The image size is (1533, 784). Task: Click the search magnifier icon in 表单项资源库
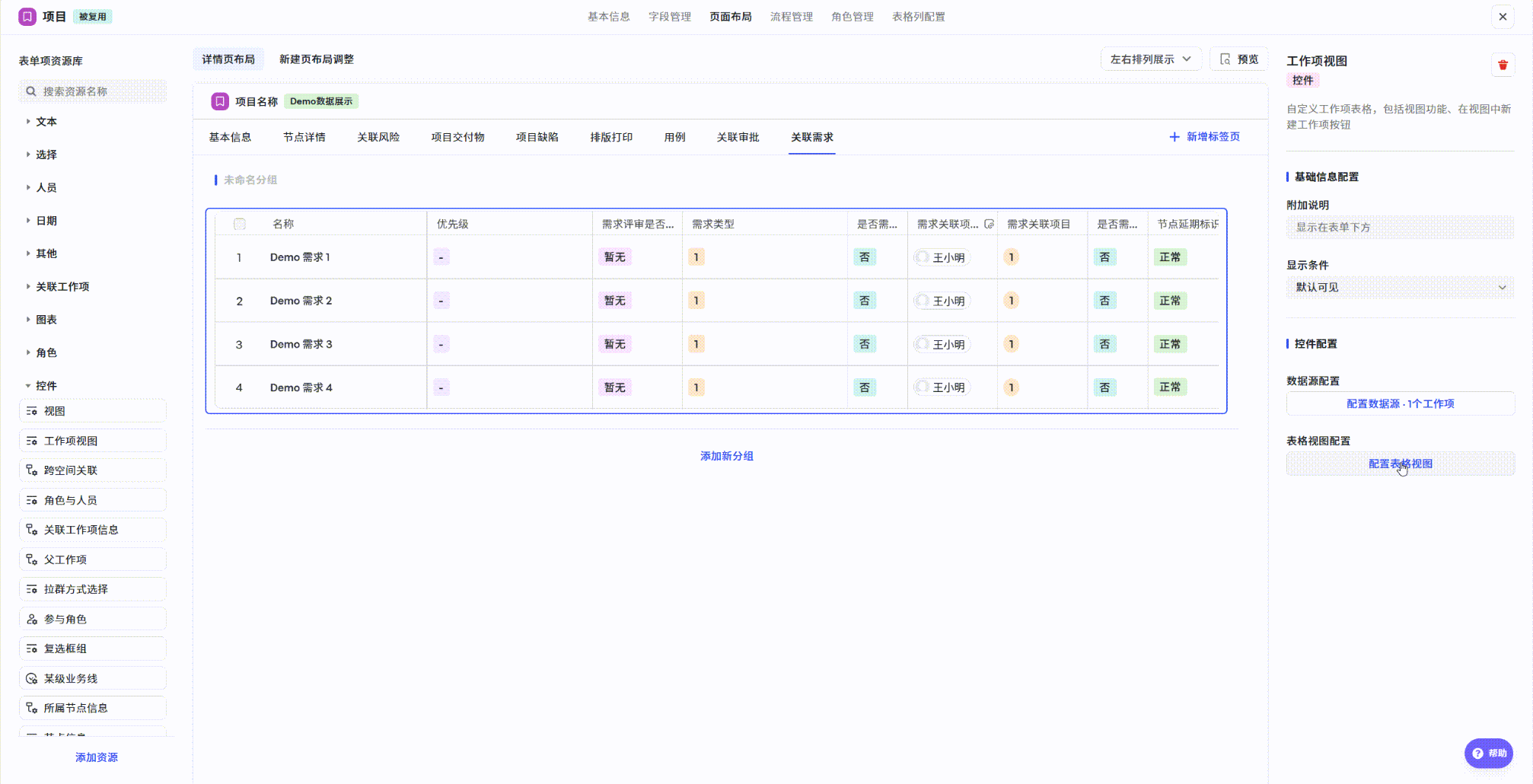coord(31,91)
